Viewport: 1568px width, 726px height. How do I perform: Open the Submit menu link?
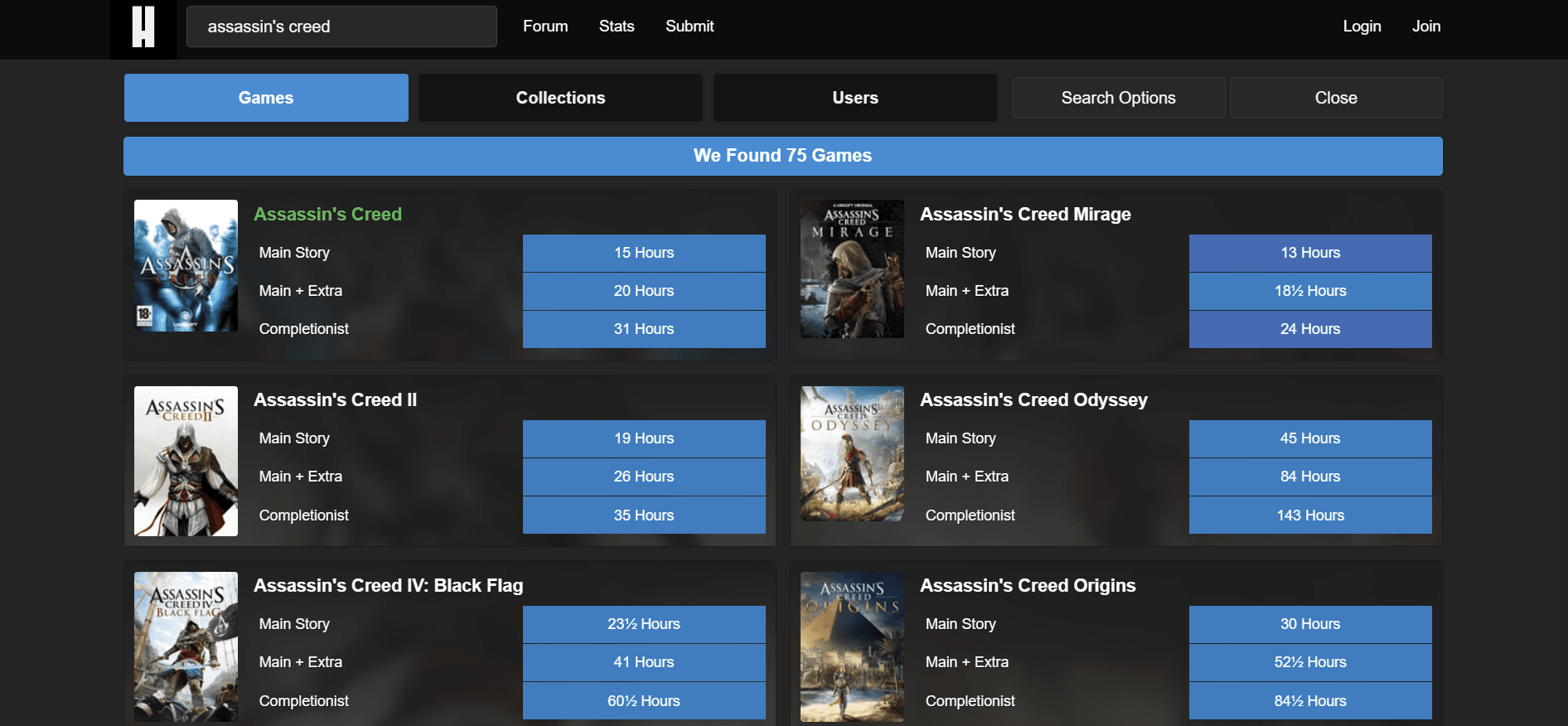(690, 27)
